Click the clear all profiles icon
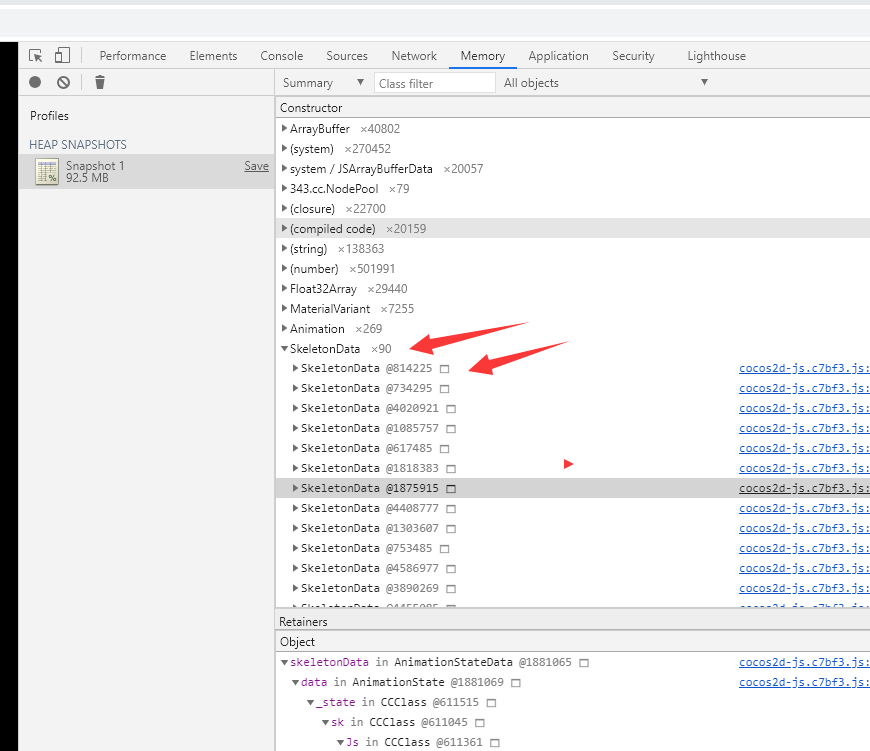 [x=64, y=83]
